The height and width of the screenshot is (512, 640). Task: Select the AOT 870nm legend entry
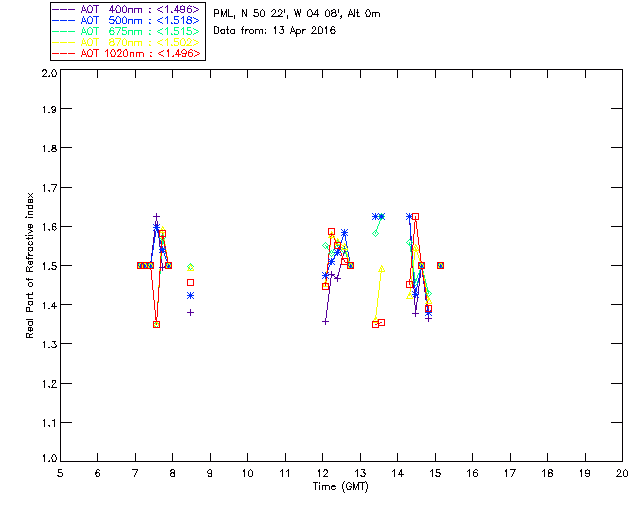click(128, 42)
